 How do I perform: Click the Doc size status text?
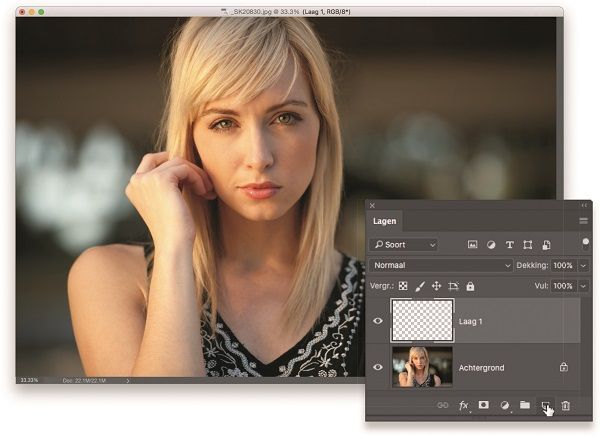[84, 380]
